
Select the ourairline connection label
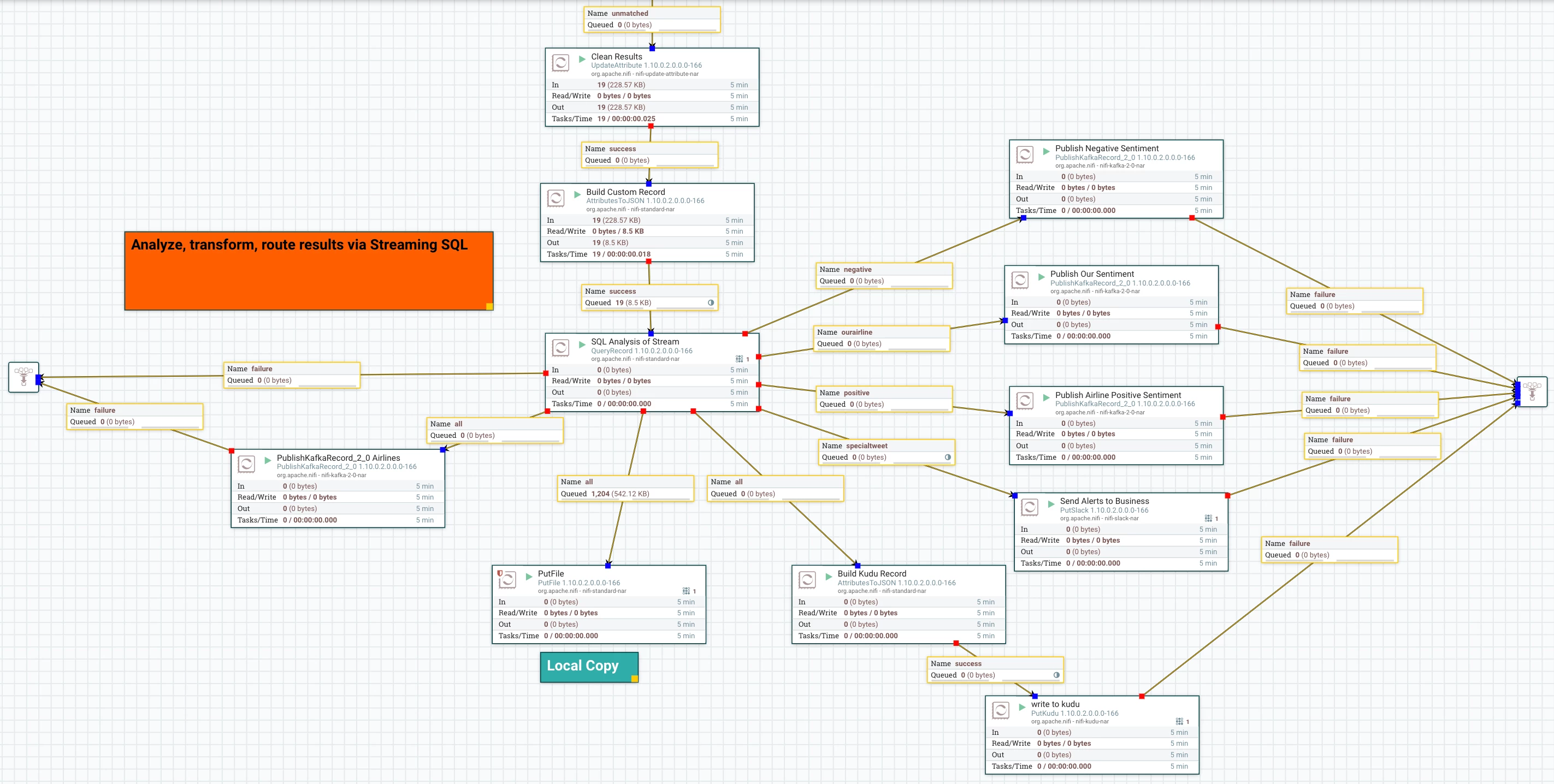[x=882, y=338]
